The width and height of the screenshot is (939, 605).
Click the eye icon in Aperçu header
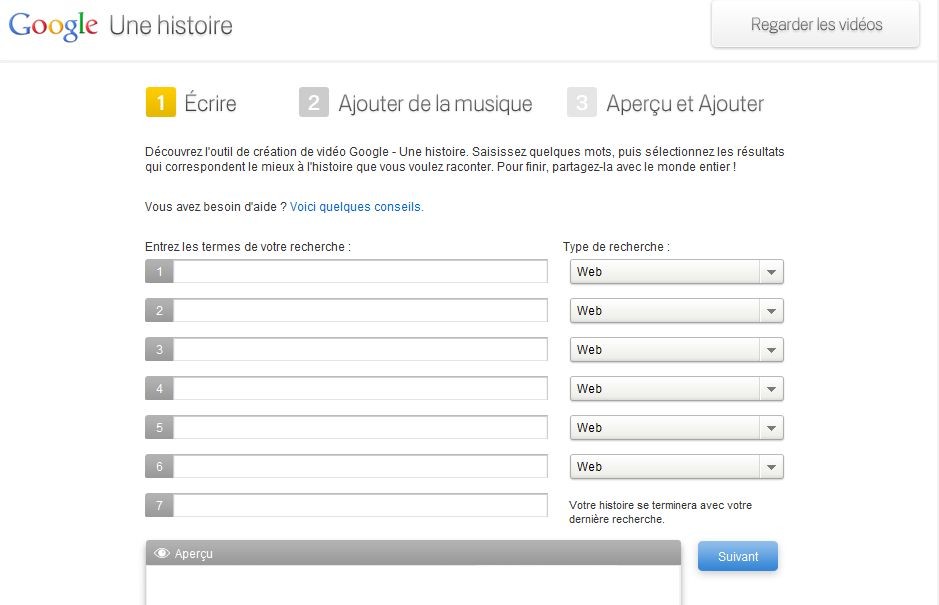161,553
